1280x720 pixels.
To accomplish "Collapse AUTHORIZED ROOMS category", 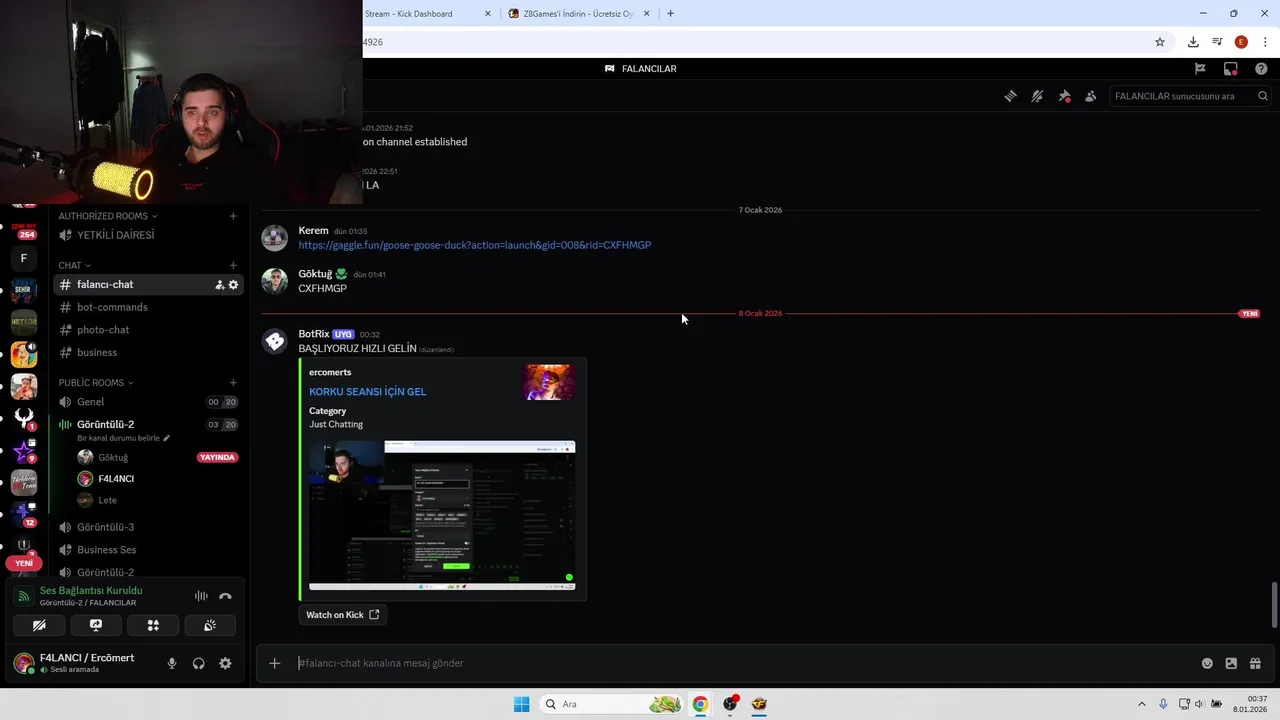I will [x=107, y=216].
